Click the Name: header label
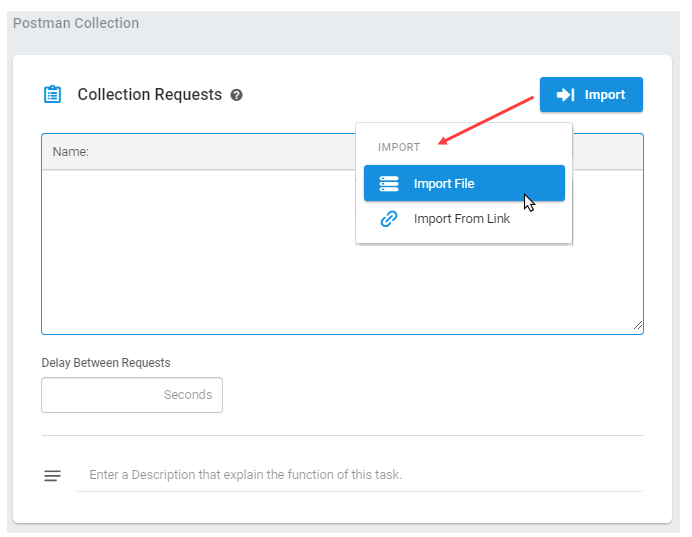Viewport: 692px width, 537px height. pos(71,152)
